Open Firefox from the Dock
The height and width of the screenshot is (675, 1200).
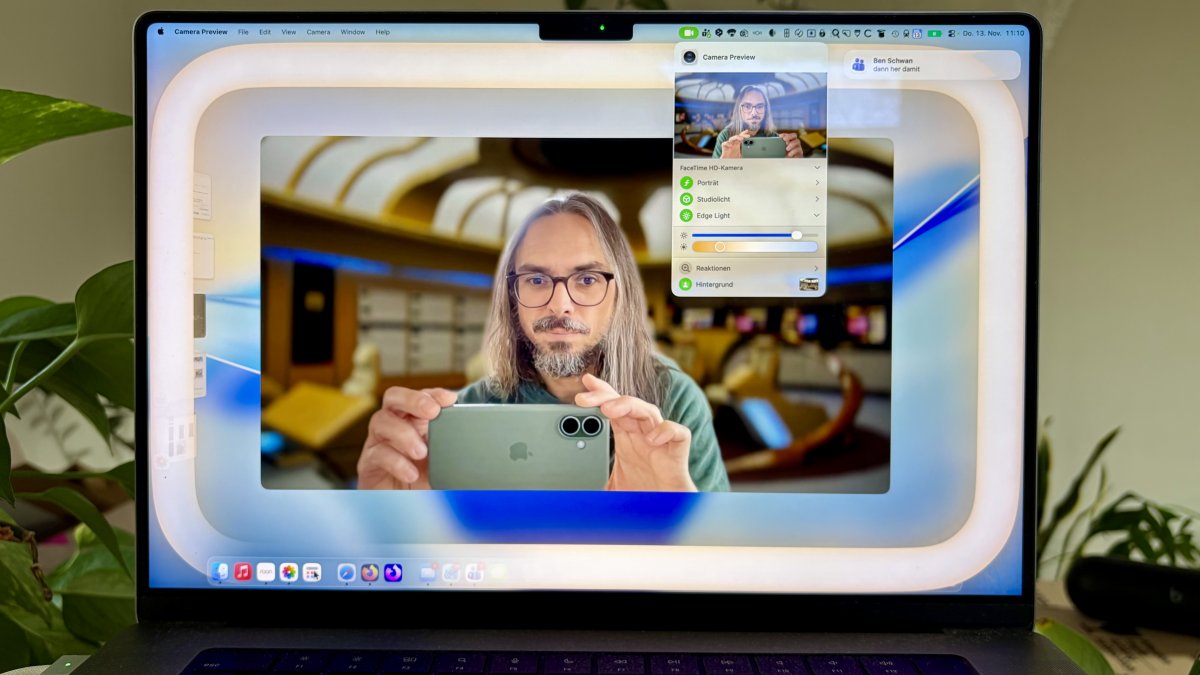[370, 570]
